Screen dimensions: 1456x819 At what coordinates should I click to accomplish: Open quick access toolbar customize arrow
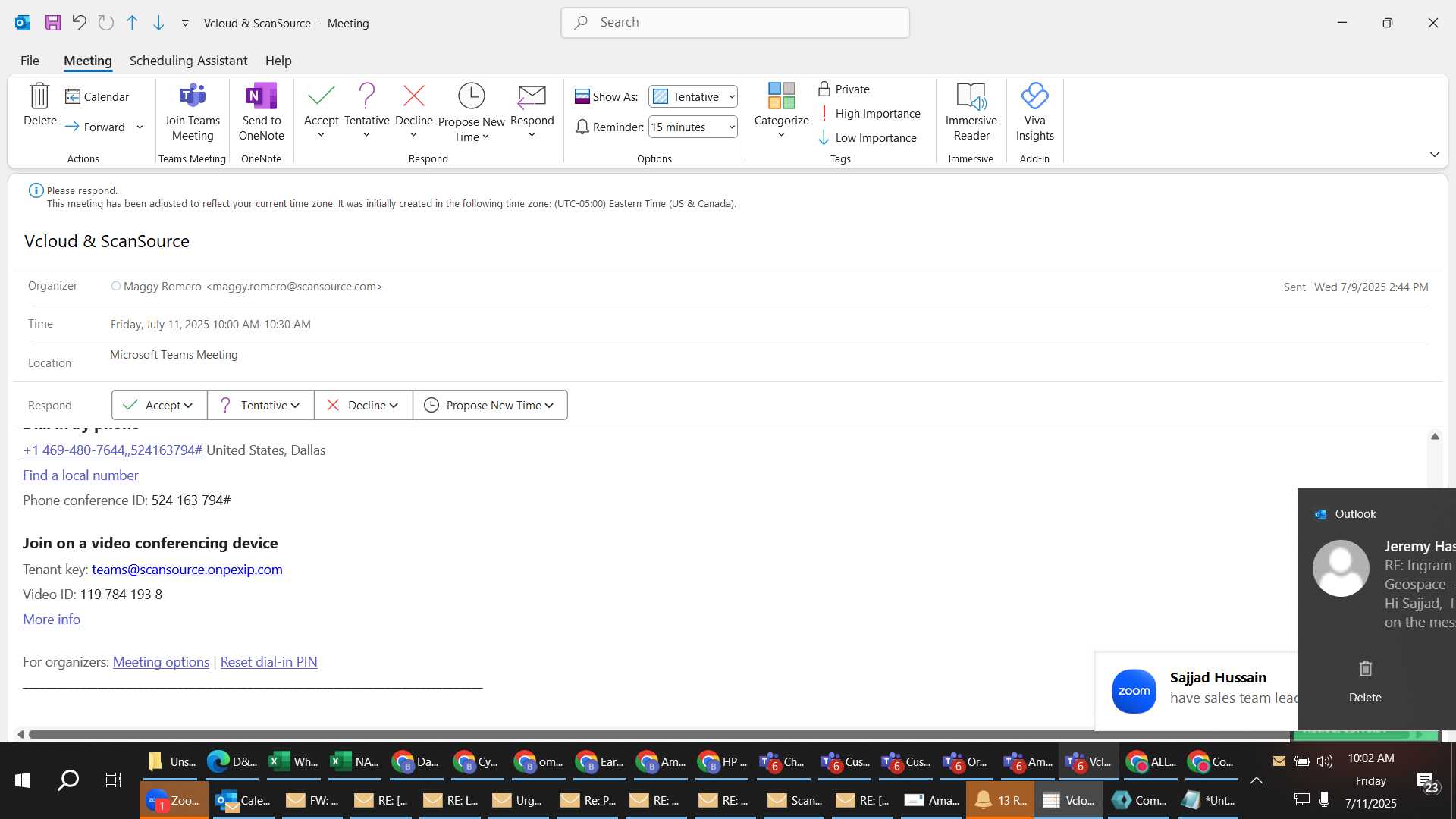[185, 24]
